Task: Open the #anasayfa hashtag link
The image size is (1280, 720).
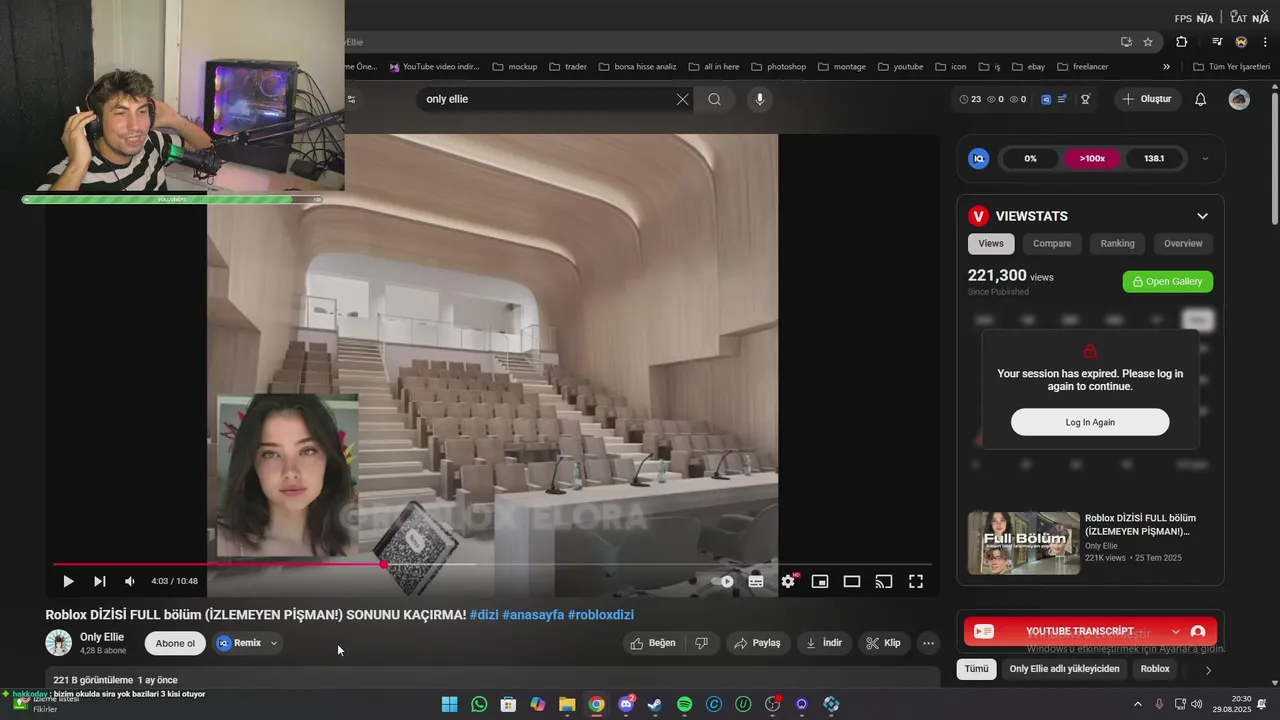Action: [533, 615]
